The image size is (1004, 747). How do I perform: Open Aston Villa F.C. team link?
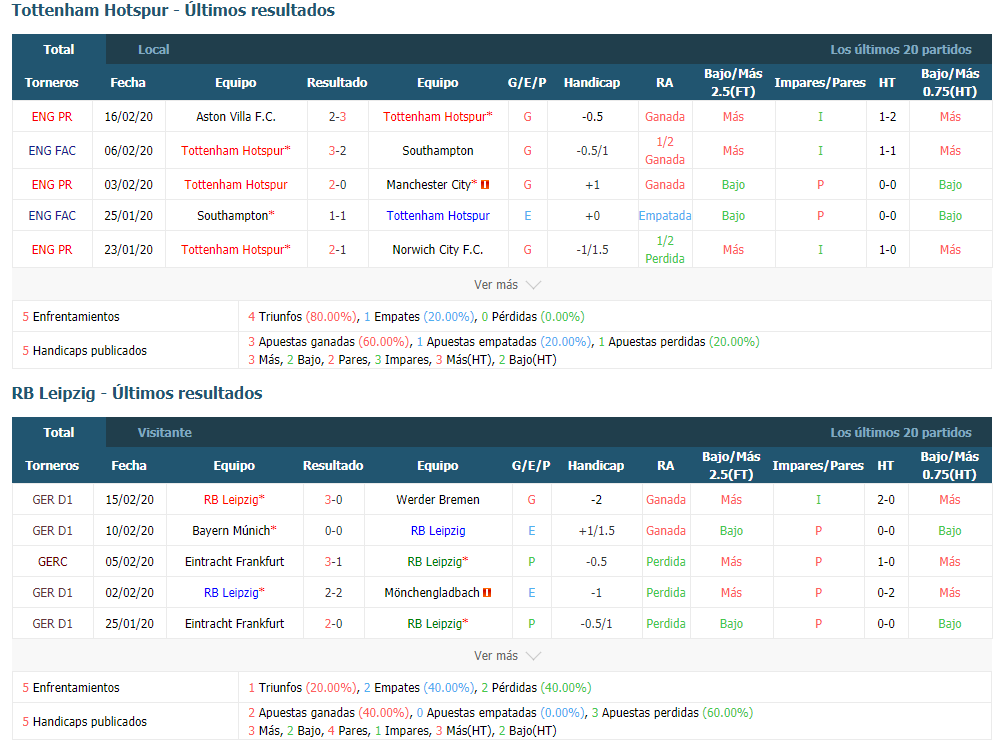click(x=236, y=116)
